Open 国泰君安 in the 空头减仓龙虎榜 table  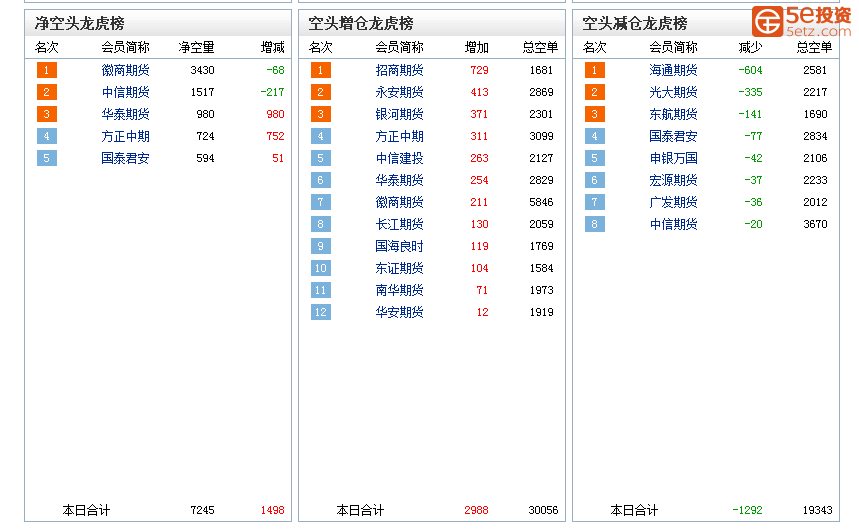[673, 136]
